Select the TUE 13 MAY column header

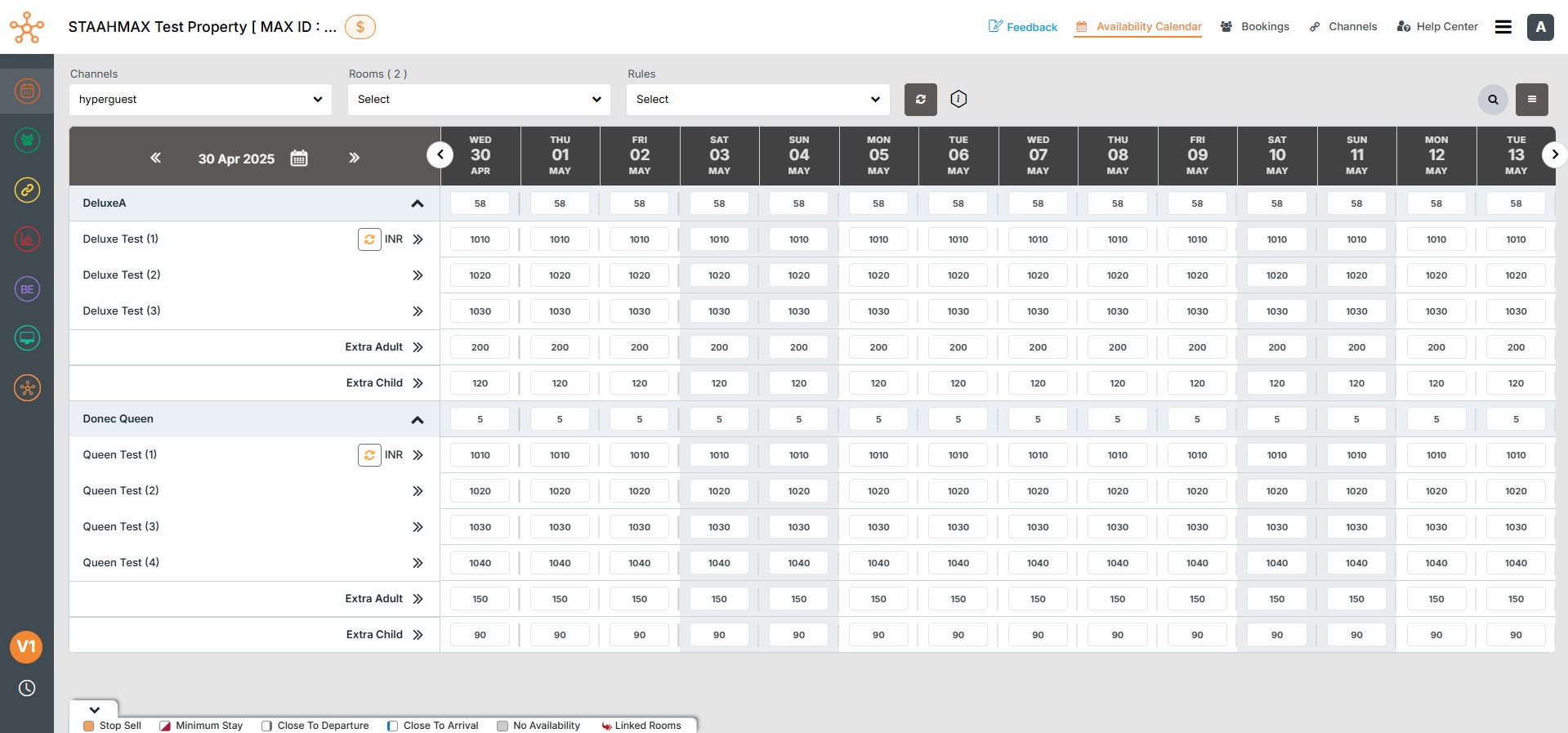pyautogui.click(x=1516, y=155)
